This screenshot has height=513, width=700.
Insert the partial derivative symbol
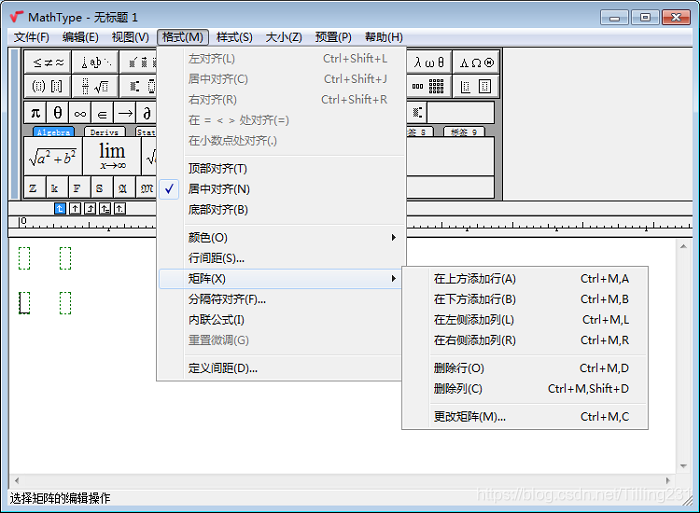click(x=147, y=113)
